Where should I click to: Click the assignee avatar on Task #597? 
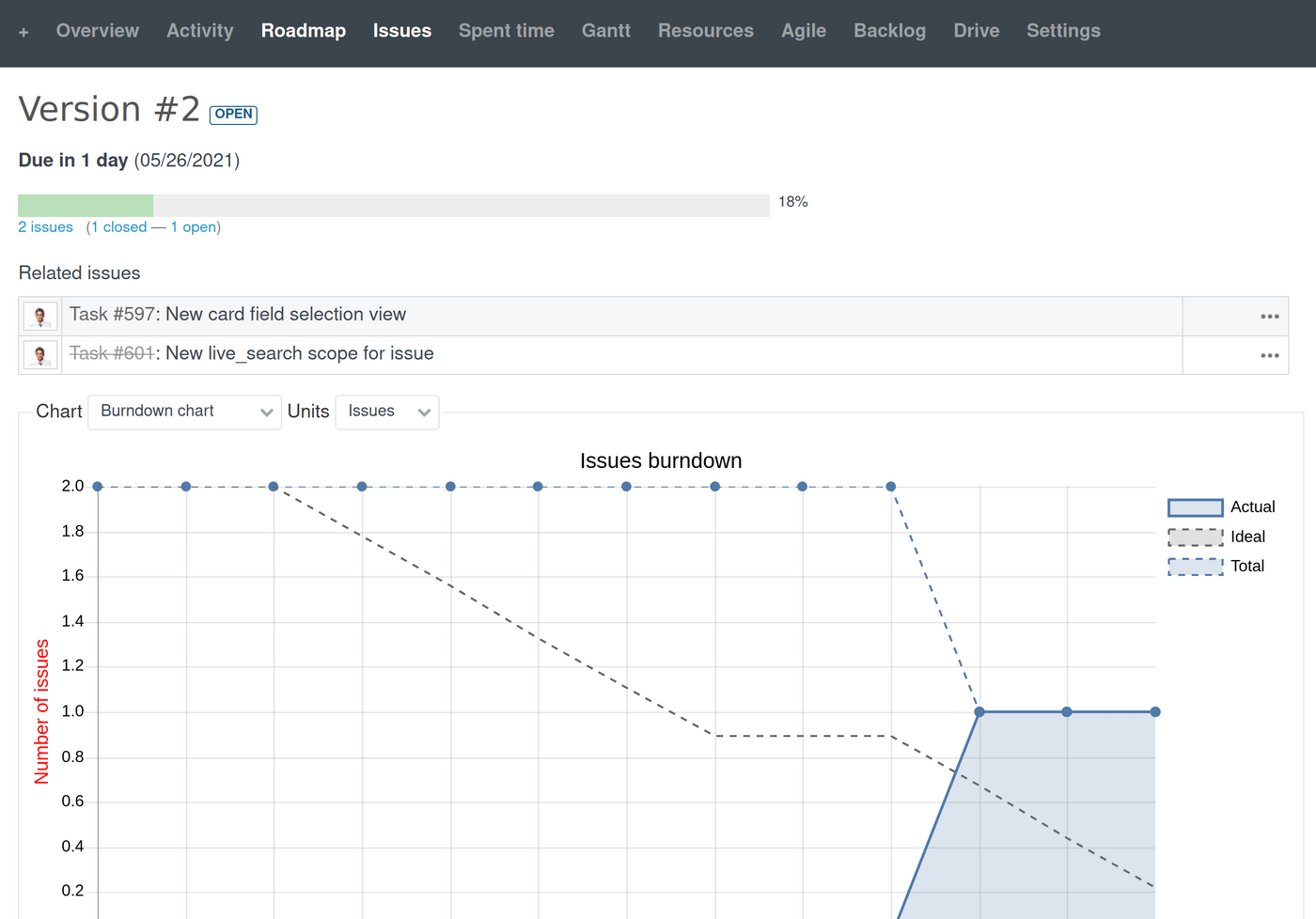39,316
